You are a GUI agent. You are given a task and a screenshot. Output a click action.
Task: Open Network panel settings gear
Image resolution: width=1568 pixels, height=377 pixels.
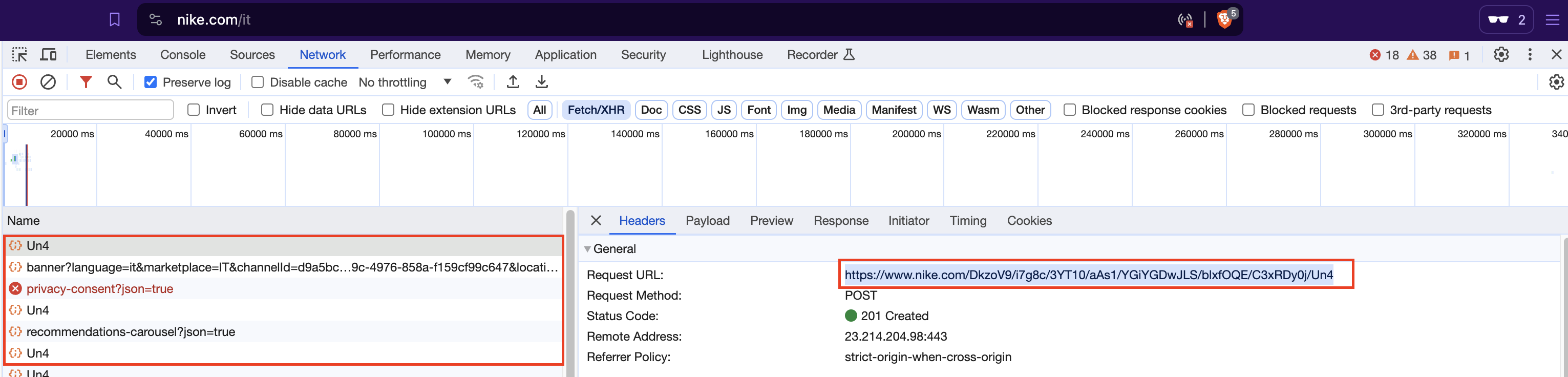coord(1556,81)
